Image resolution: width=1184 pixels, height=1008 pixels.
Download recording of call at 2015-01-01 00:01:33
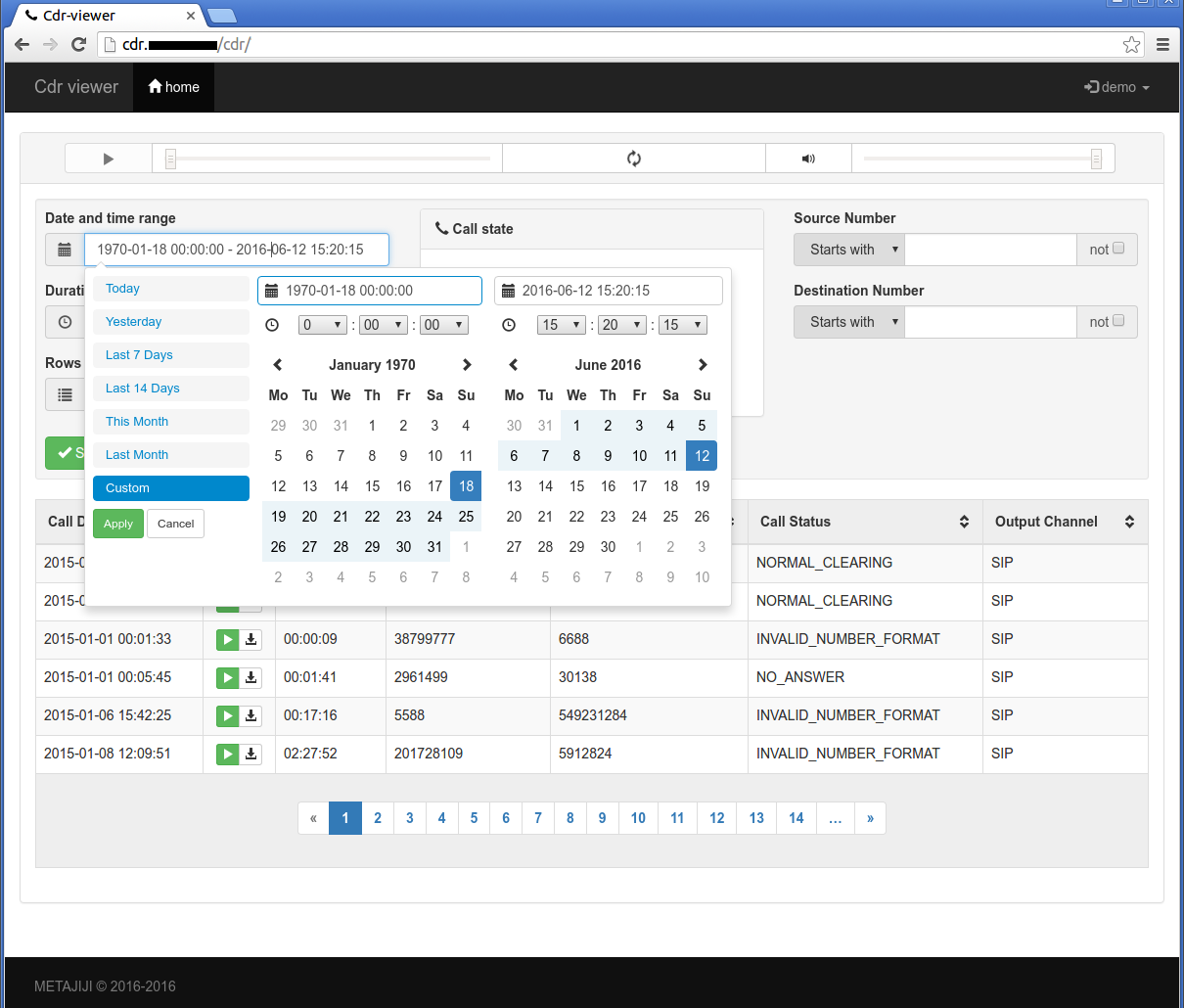tap(251, 640)
